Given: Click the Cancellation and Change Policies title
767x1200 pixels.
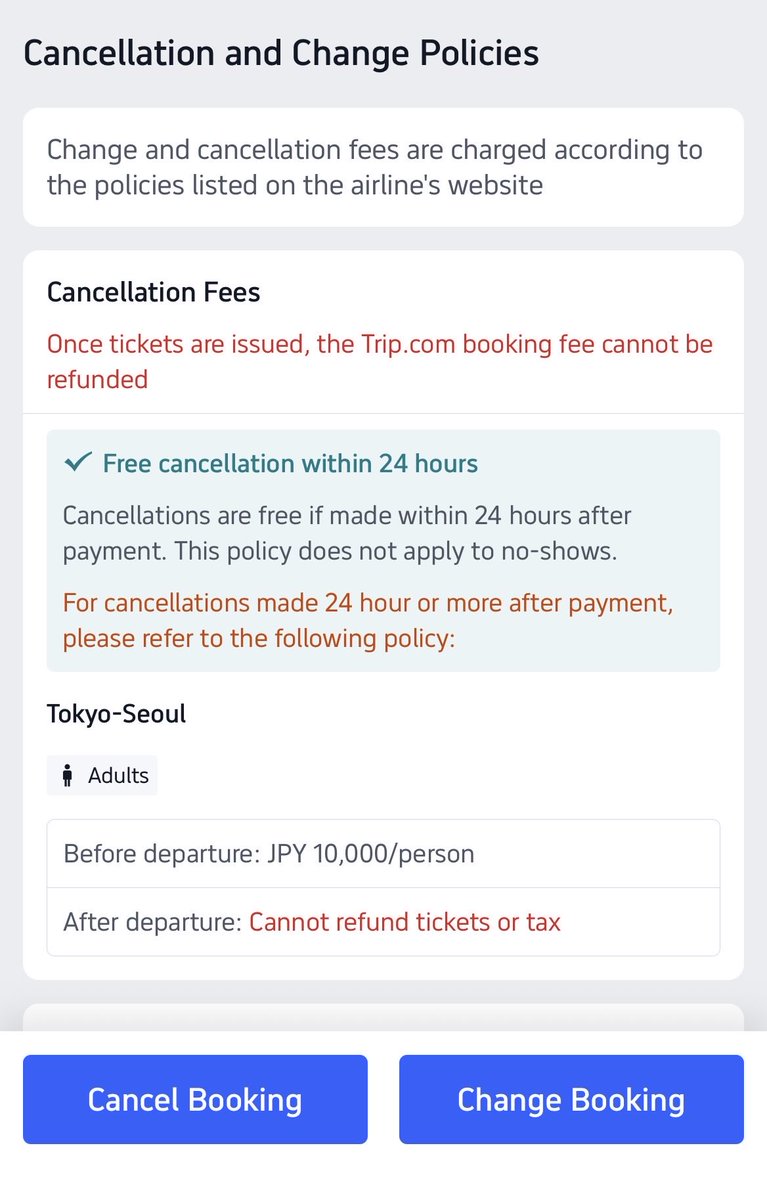Looking at the screenshot, I should coord(281,53).
